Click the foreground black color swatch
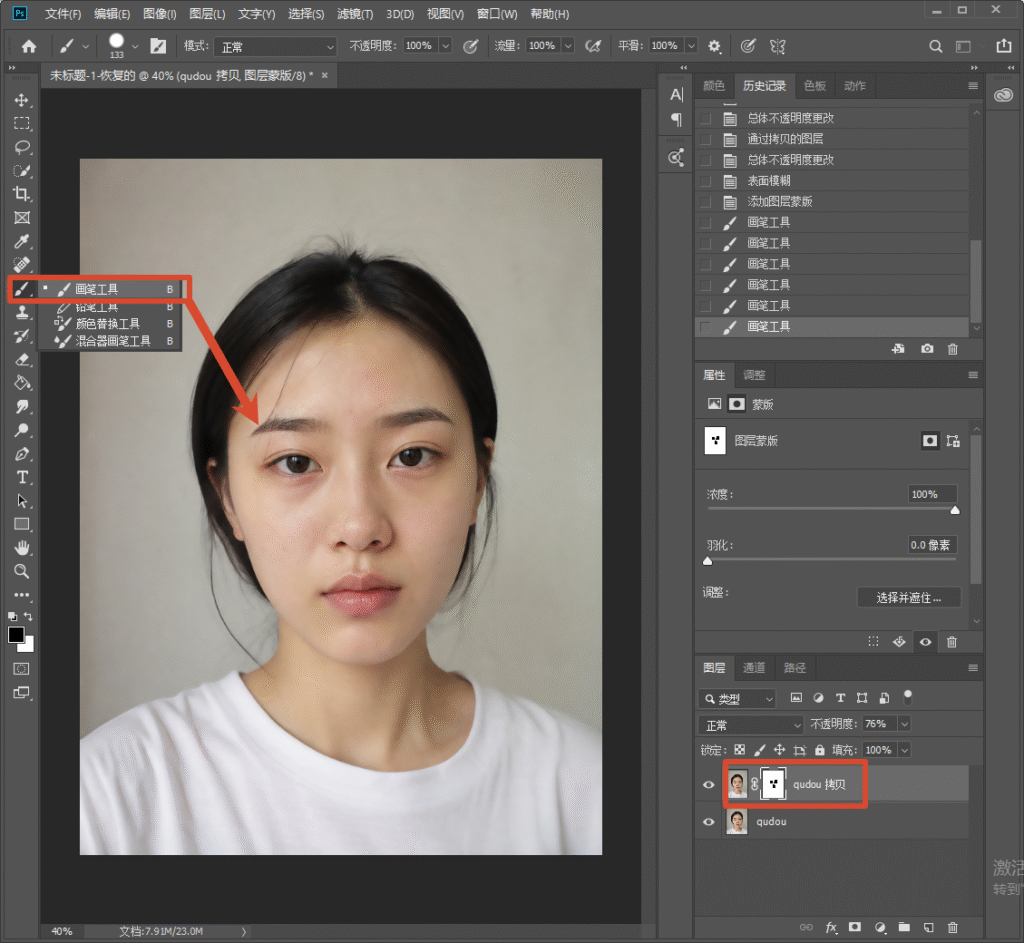 [16, 635]
